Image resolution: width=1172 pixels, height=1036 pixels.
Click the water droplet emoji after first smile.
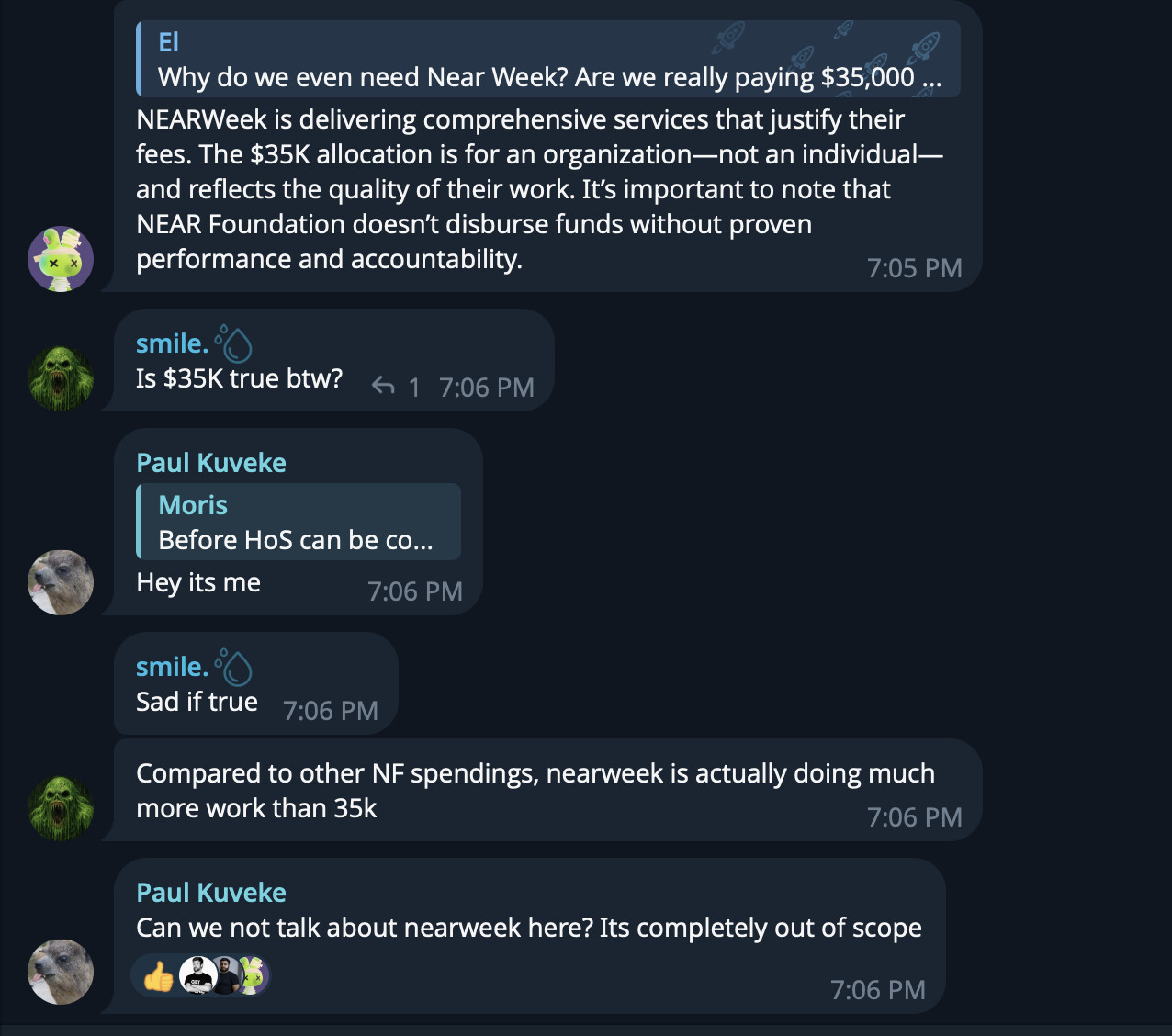point(233,343)
